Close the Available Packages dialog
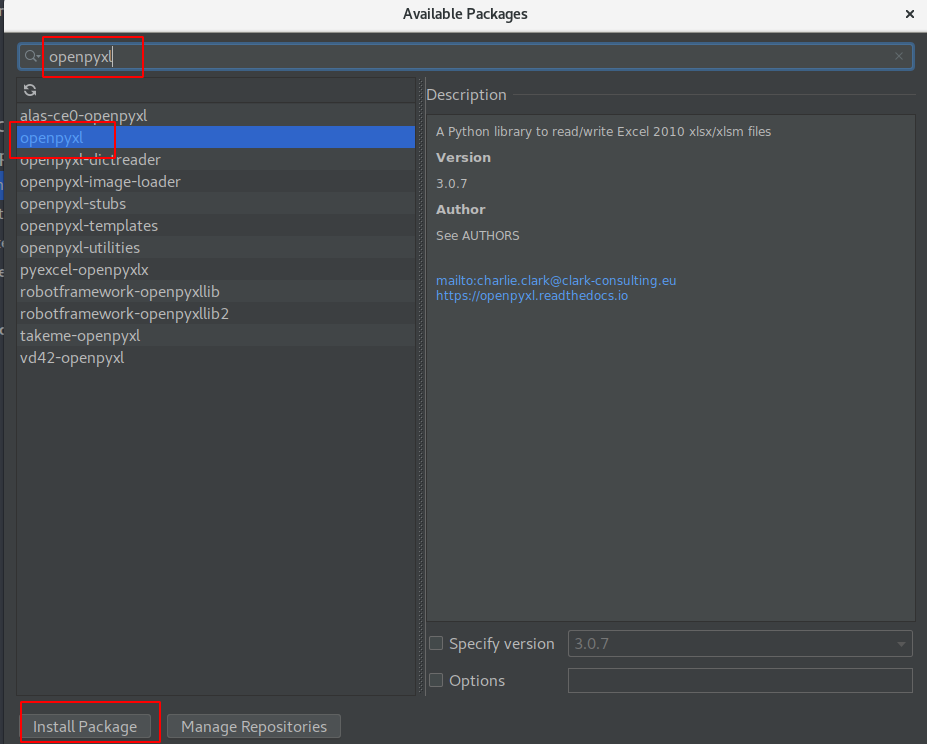The image size is (927, 744). point(910,14)
